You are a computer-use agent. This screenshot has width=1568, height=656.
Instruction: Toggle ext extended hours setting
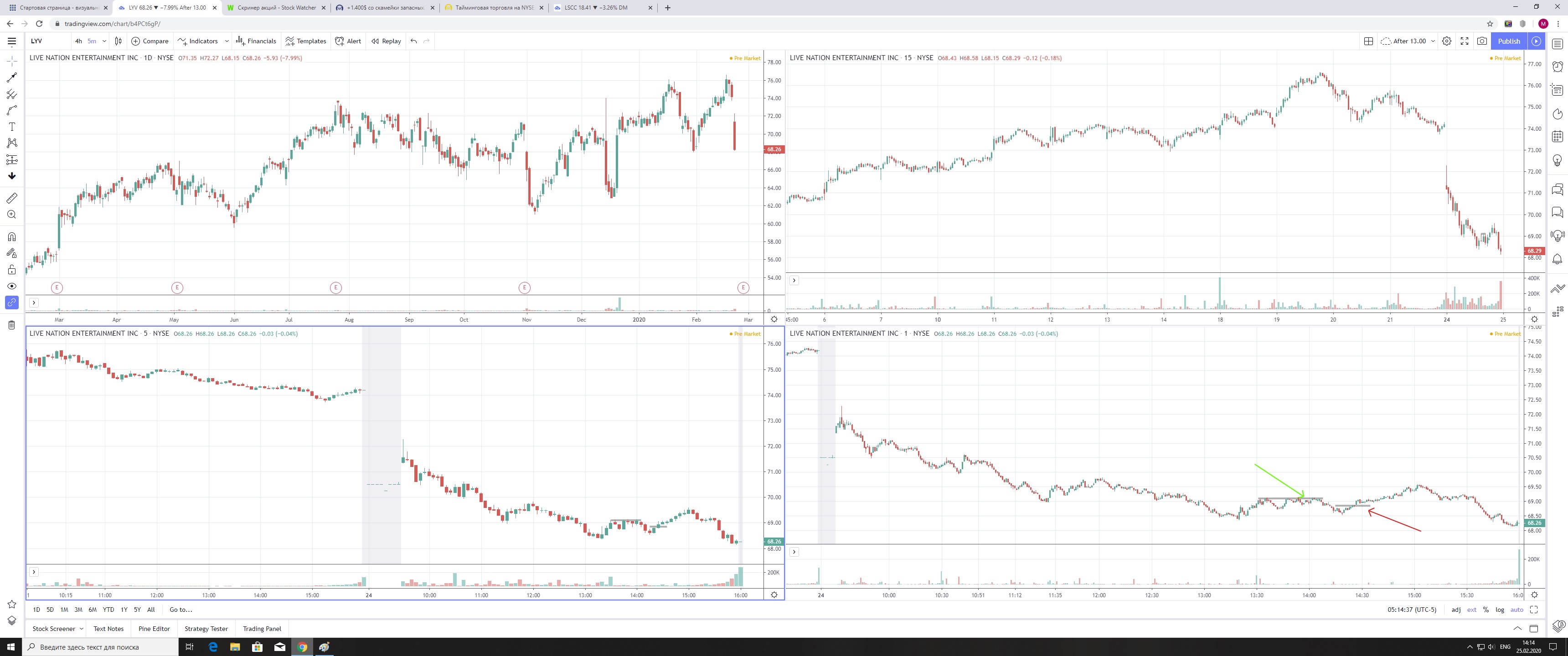coord(1471,610)
